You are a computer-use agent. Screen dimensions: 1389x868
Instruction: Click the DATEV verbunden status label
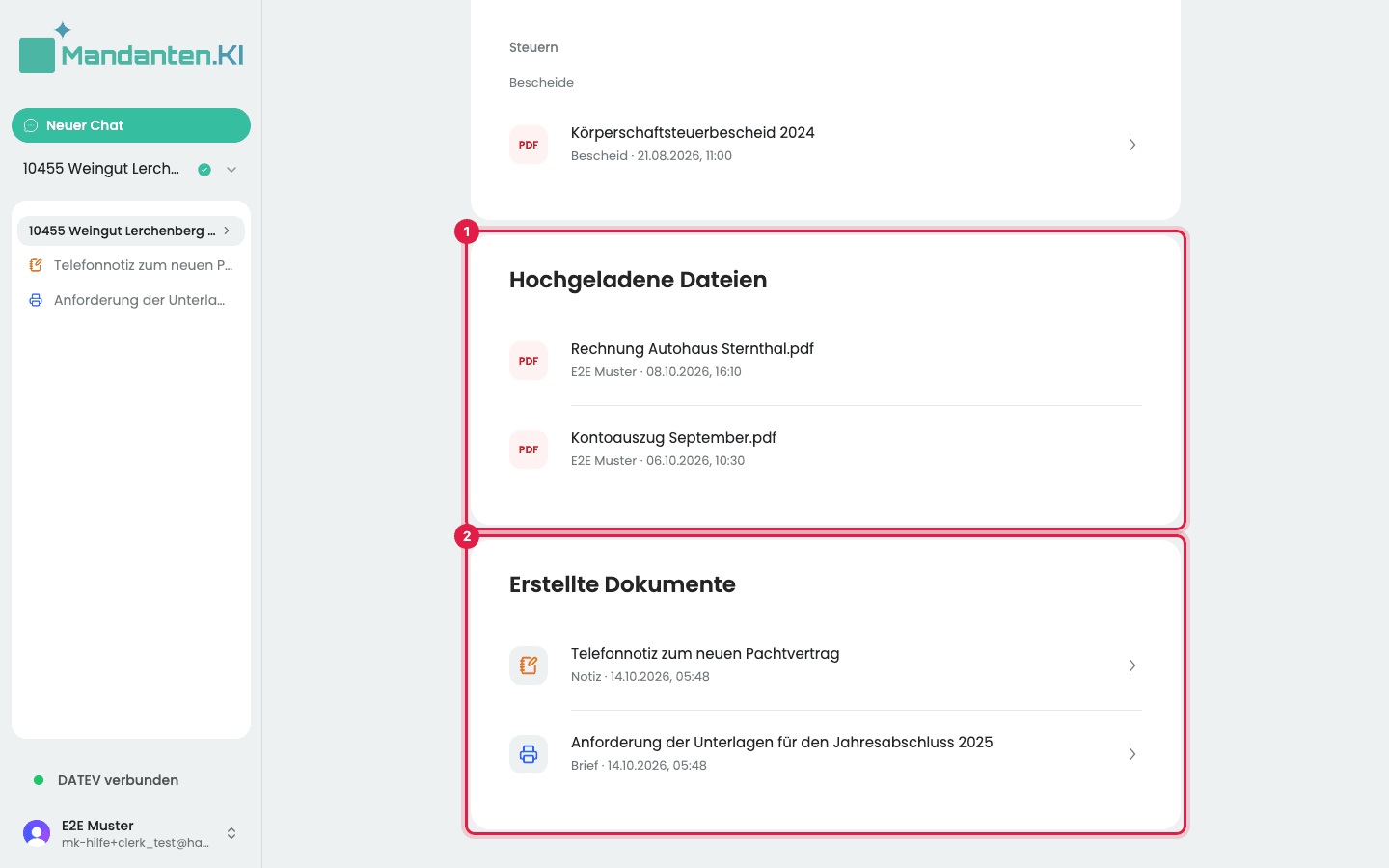click(x=118, y=780)
